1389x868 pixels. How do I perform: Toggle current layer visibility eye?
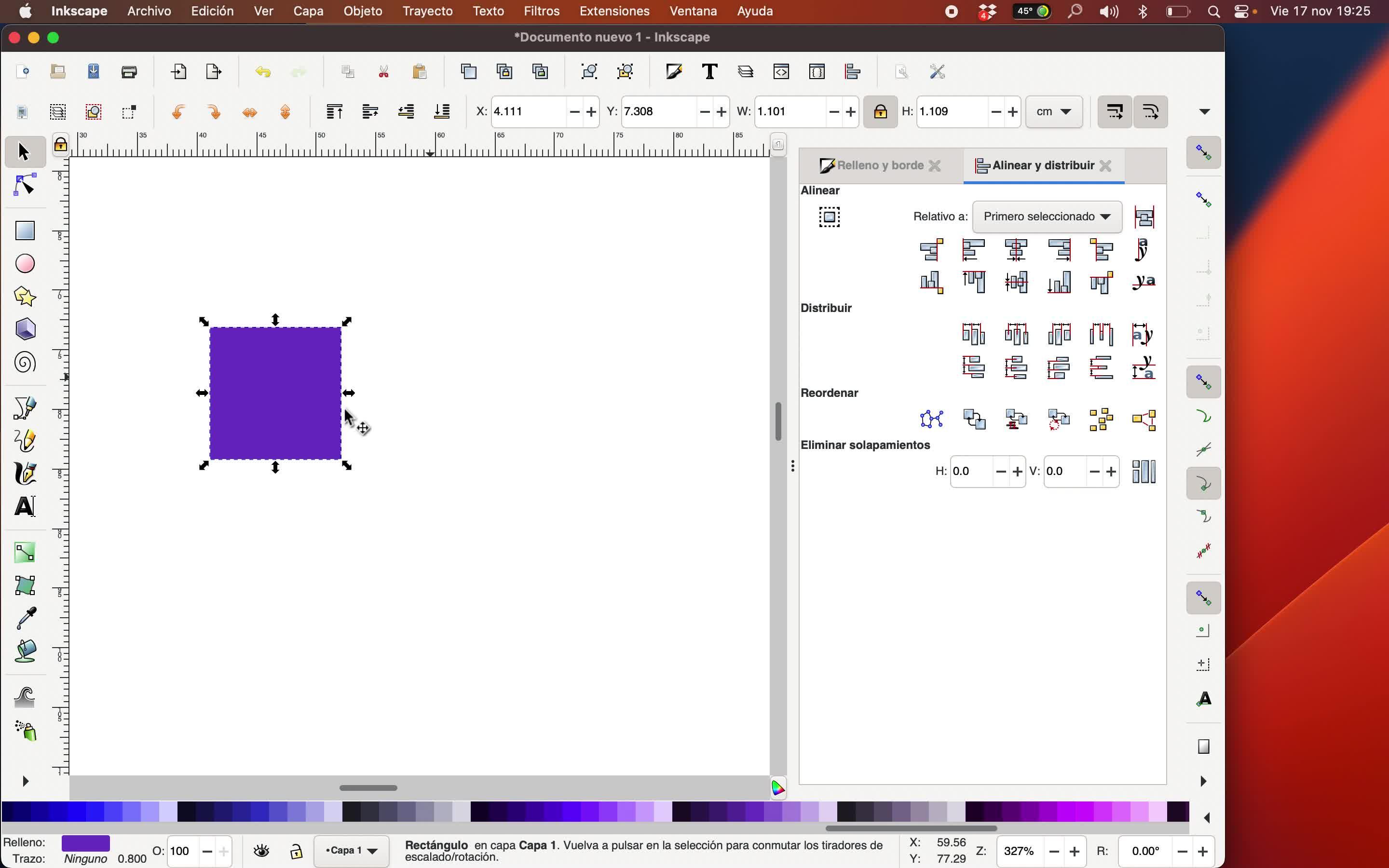(262, 851)
